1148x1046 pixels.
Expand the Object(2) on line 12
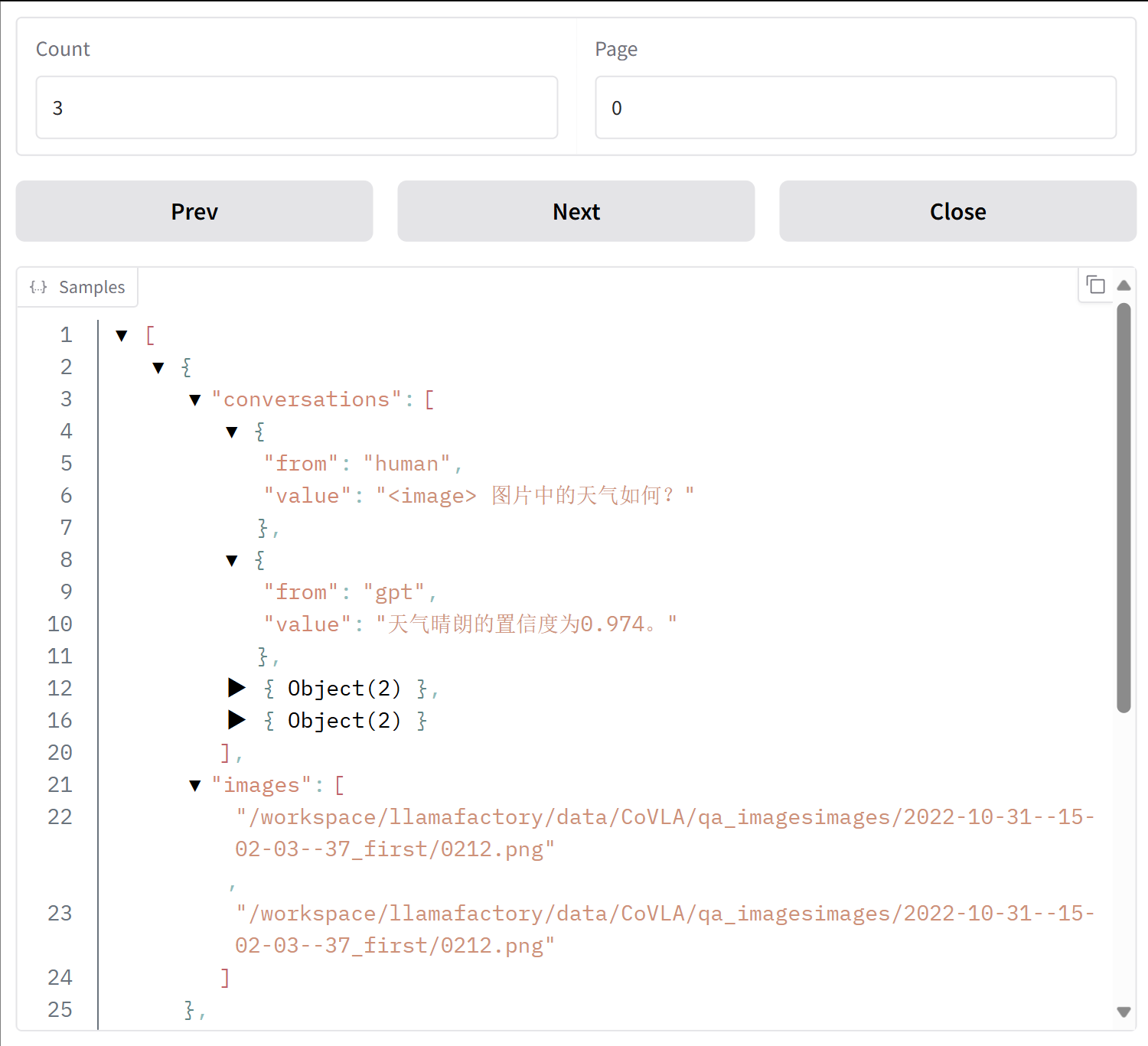pyautogui.click(x=236, y=688)
